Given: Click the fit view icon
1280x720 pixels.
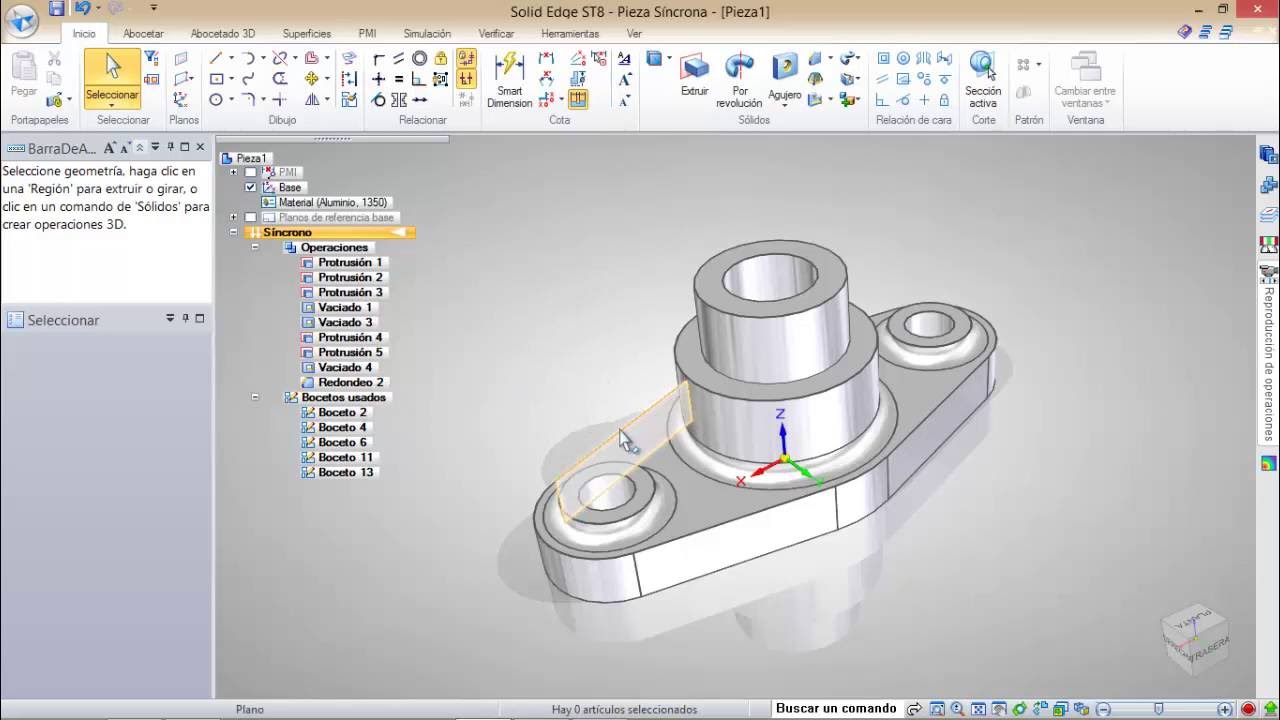Looking at the screenshot, I should click(x=979, y=709).
